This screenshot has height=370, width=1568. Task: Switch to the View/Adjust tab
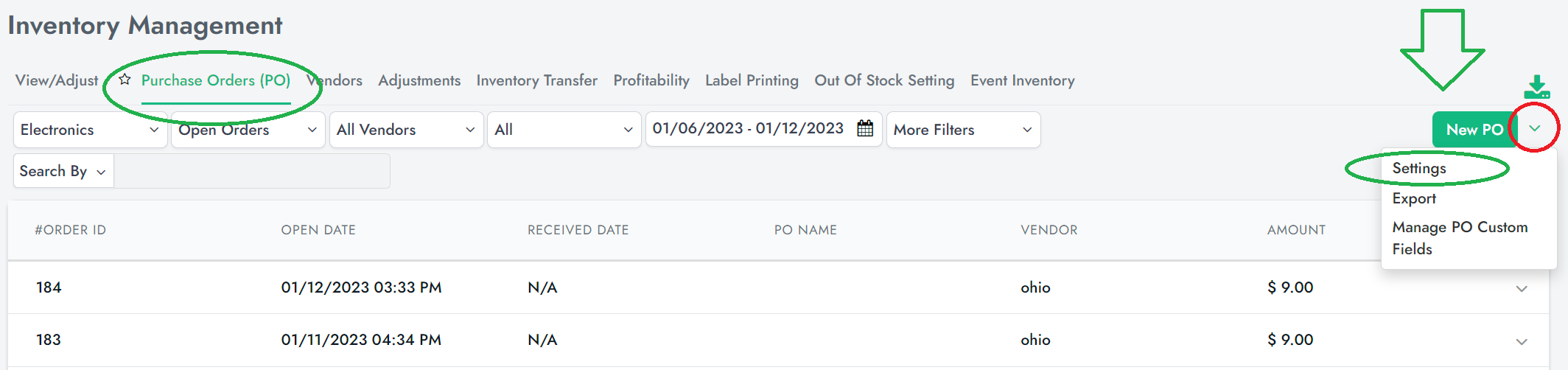click(x=57, y=80)
